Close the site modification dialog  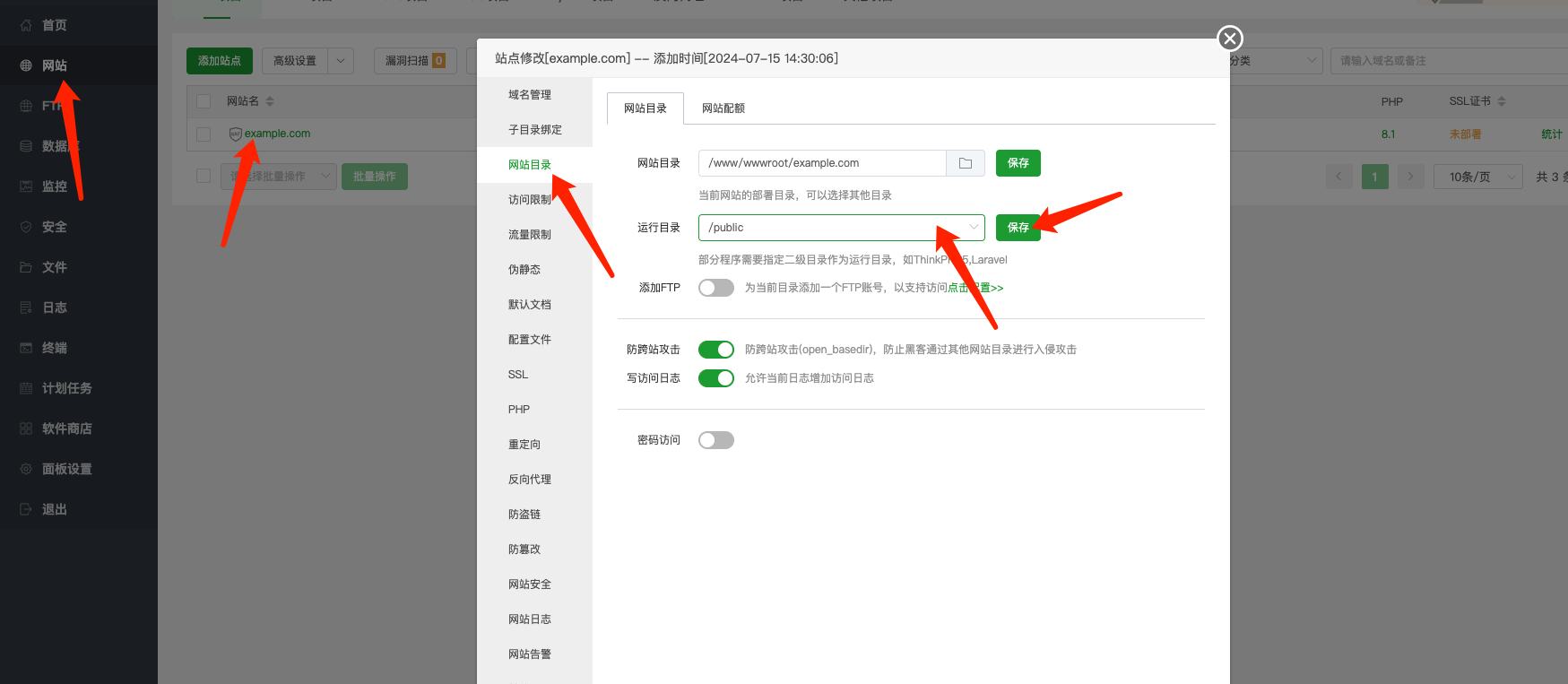pos(1230,39)
